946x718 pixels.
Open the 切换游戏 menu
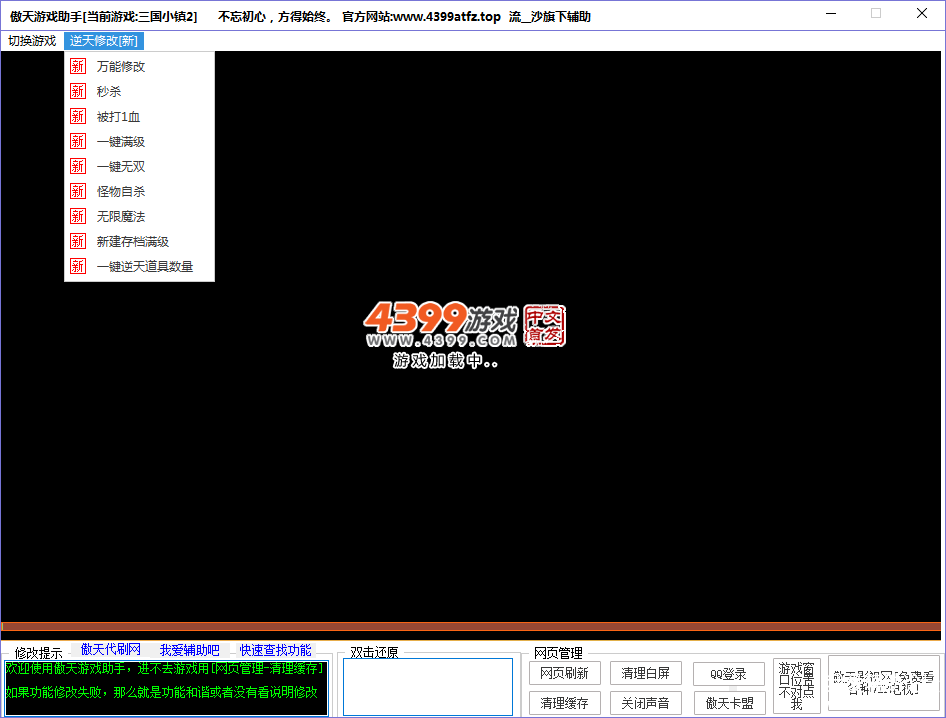pos(32,41)
